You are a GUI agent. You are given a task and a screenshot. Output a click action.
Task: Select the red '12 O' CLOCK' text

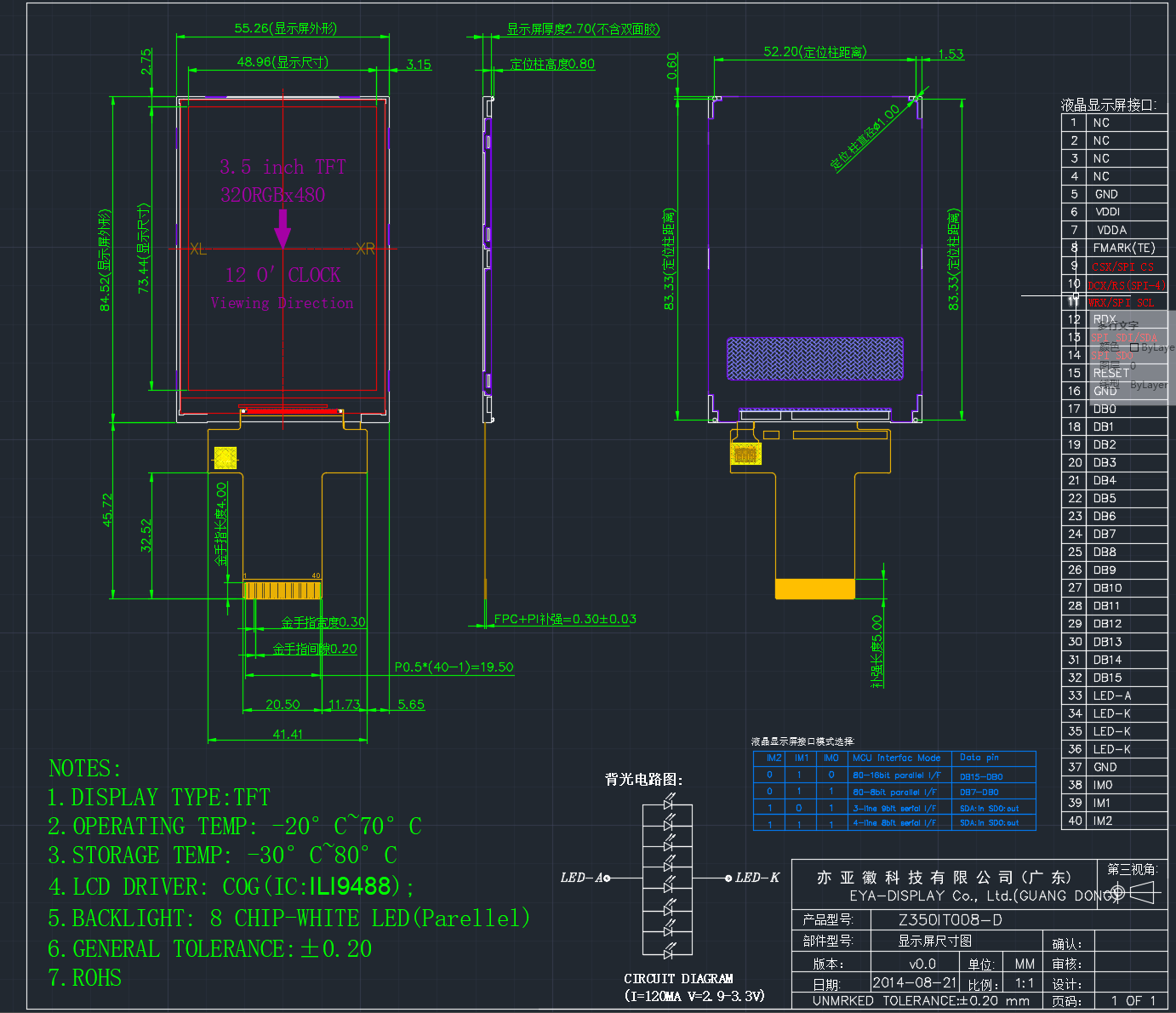(283, 274)
